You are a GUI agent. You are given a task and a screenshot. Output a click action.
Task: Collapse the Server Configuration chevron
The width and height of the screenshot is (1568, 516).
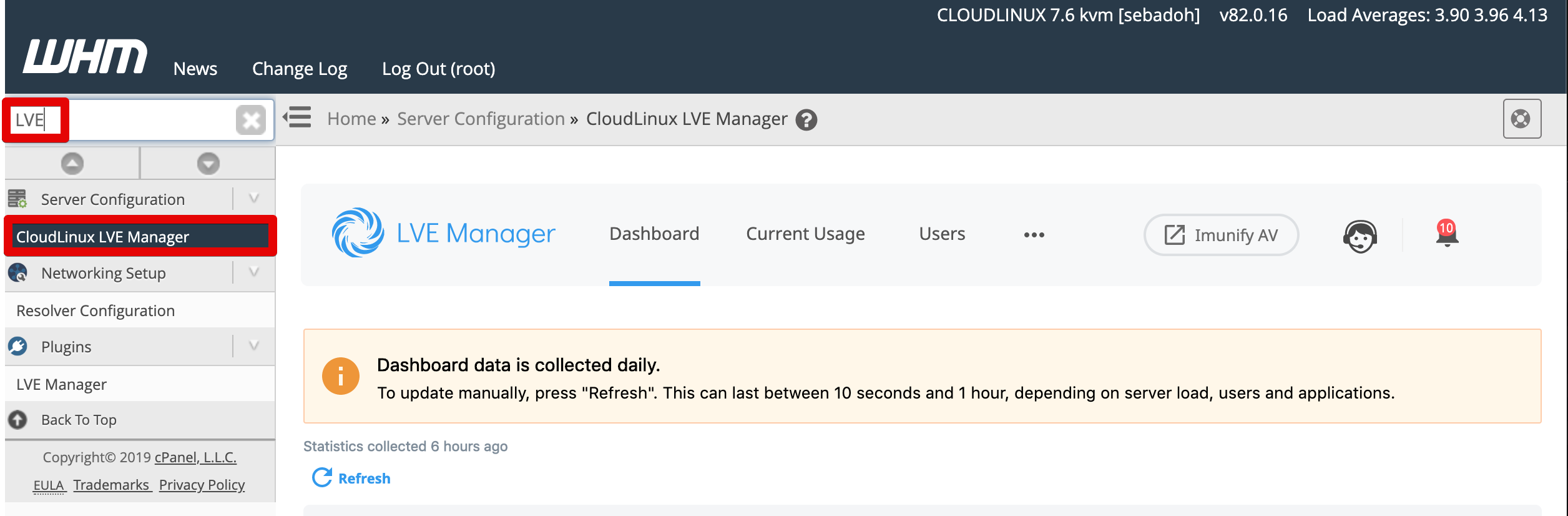254,199
